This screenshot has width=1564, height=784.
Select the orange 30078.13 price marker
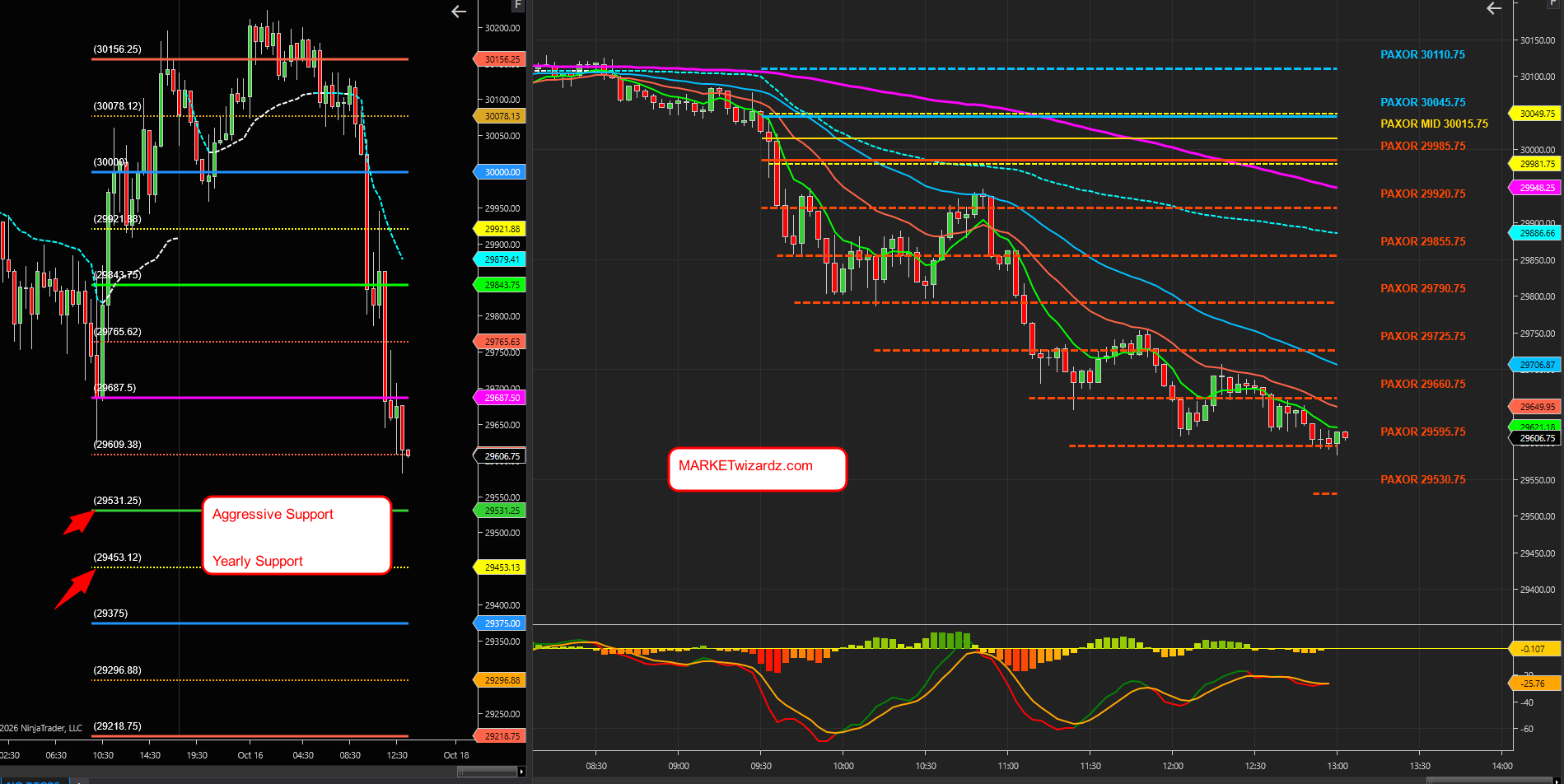point(500,116)
